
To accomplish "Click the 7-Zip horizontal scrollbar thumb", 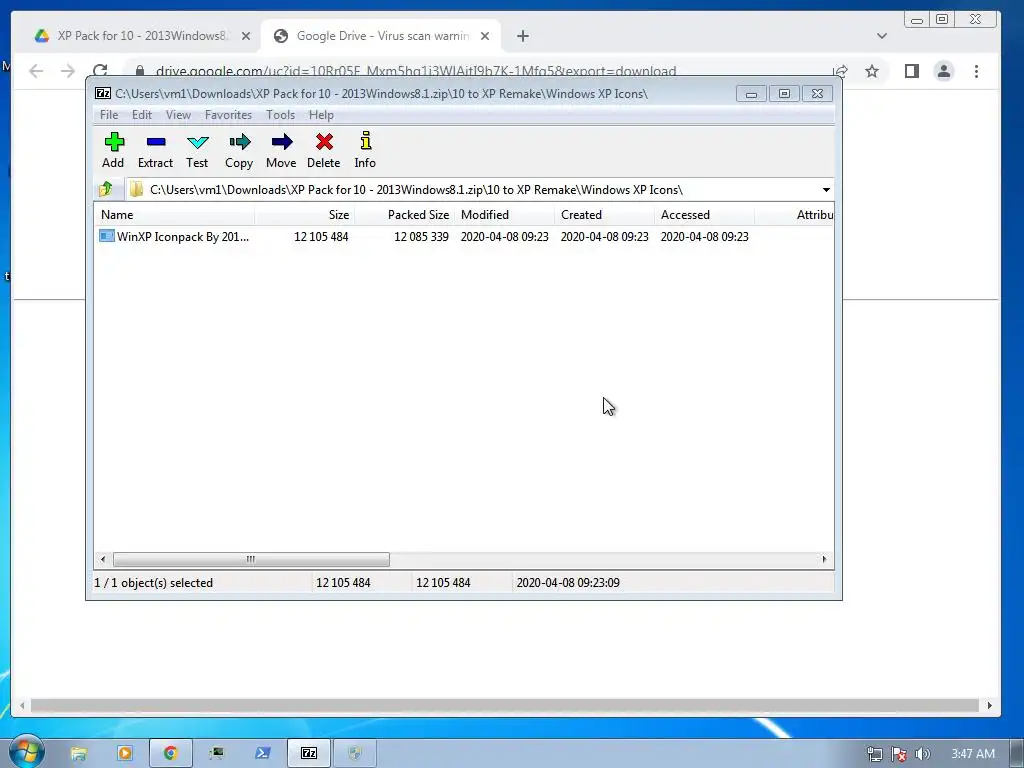I will 251,560.
